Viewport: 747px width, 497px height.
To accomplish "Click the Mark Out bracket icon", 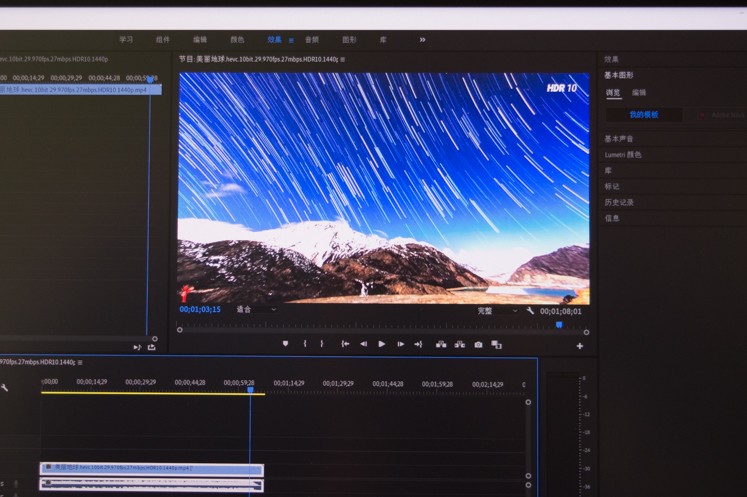I will (x=322, y=344).
